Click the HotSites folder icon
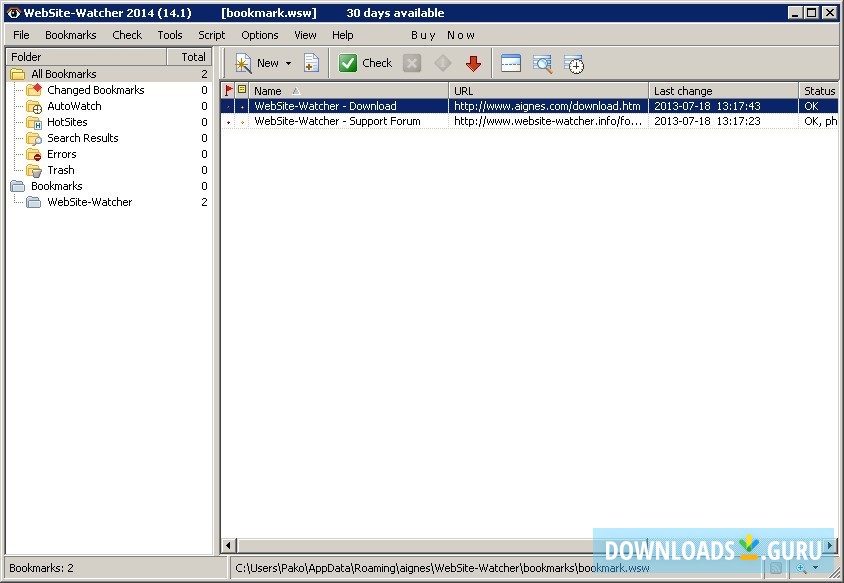This screenshot has width=844, height=583. tap(35, 122)
